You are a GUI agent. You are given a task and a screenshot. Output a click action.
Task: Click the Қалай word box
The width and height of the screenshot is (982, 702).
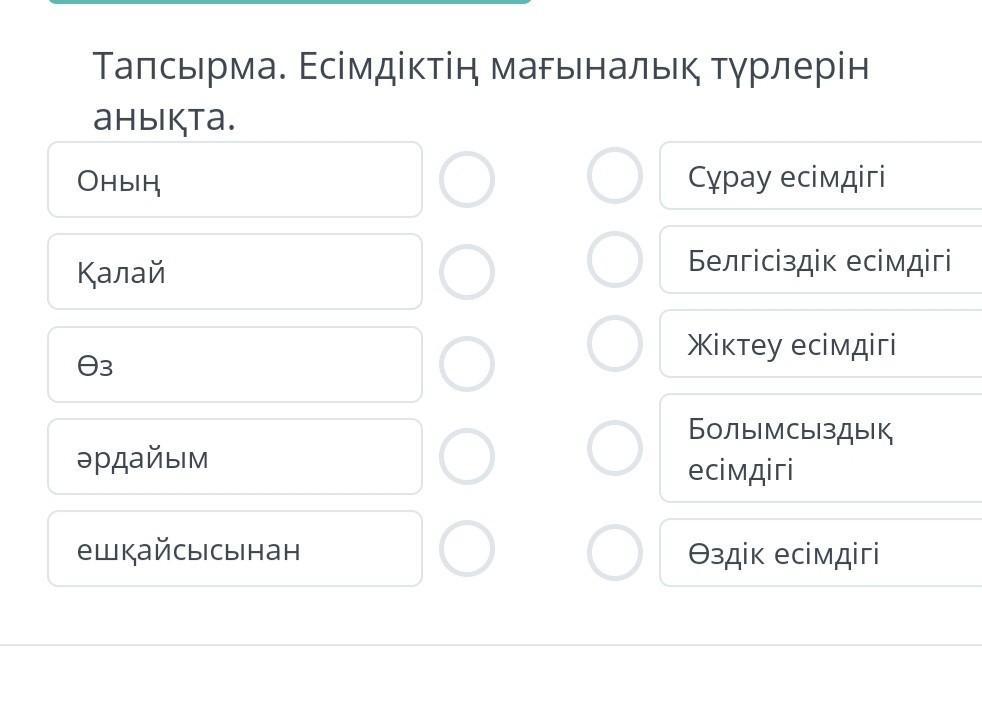(235, 272)
